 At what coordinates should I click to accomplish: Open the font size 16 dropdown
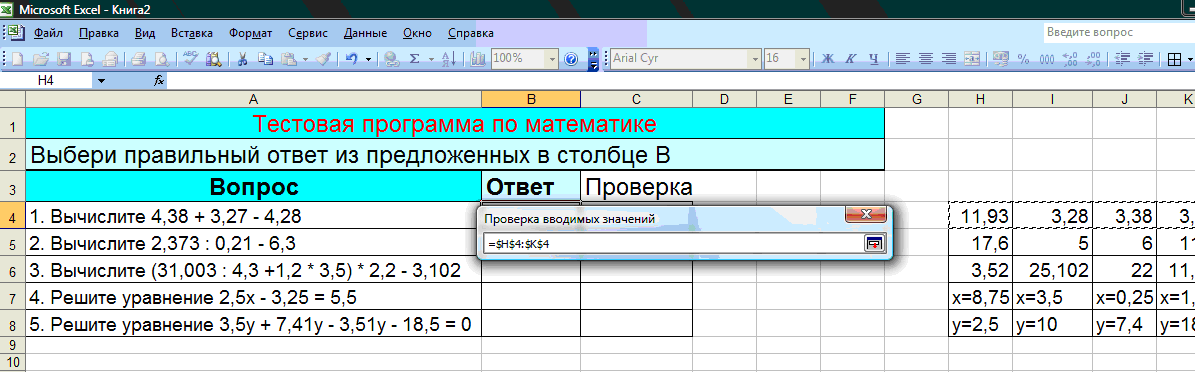(x=803, y=59)
